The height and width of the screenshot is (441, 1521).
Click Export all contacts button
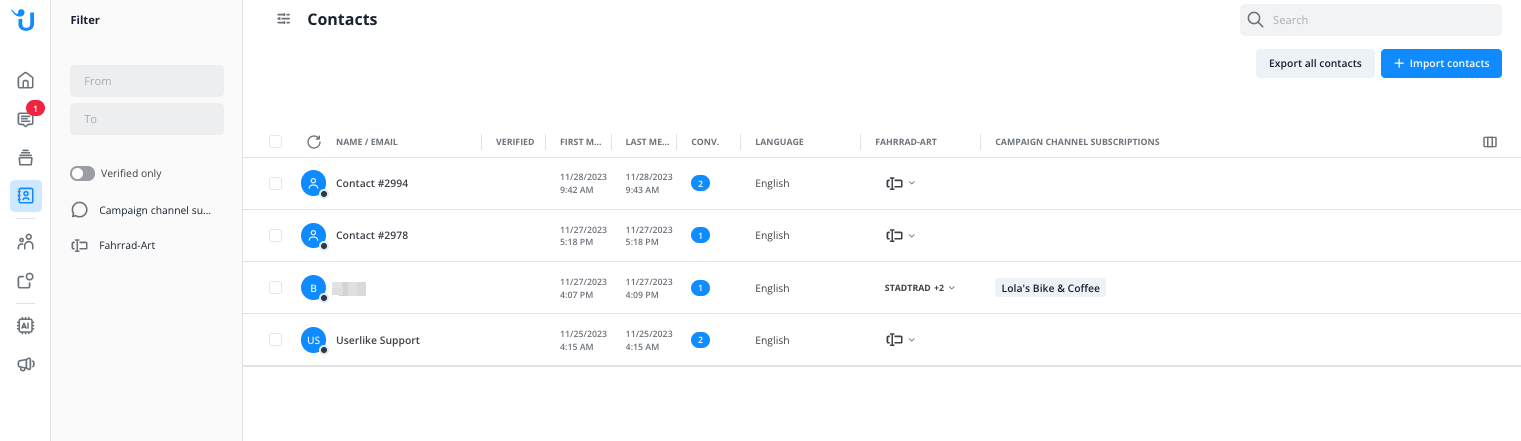(x=1314, y=63)
